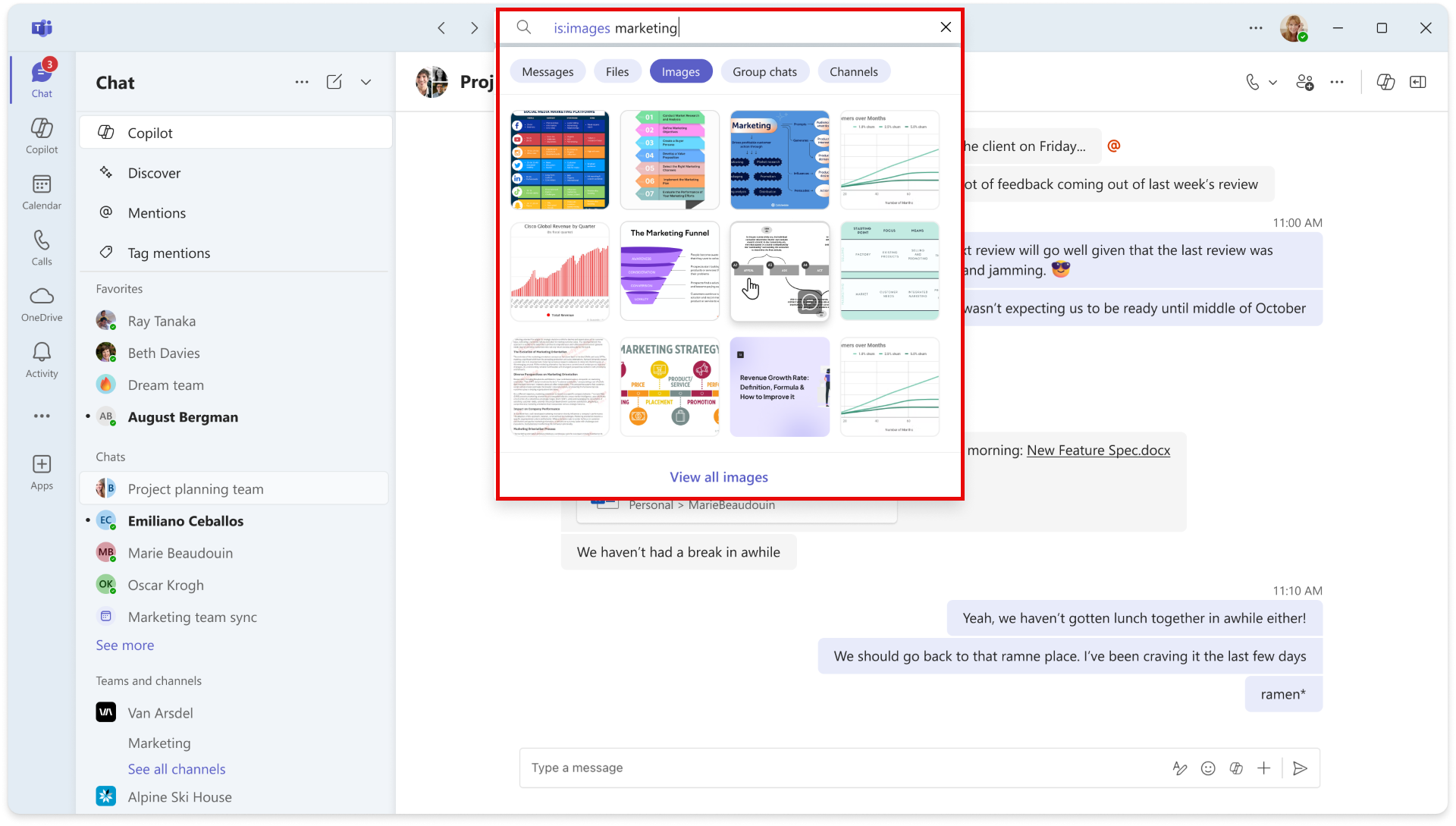Open New Feature Spec.docx link
The width and height of the screenshot is (1456, 826).
click(x=1098, y=451)
